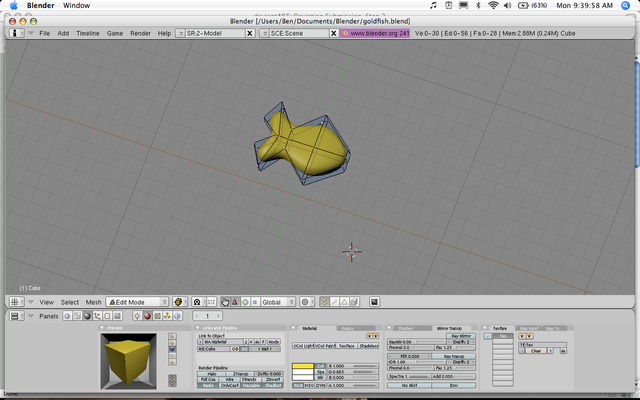Click the 3D manipulator hand icon
This screenshot has width=640, height=400.
226,302
